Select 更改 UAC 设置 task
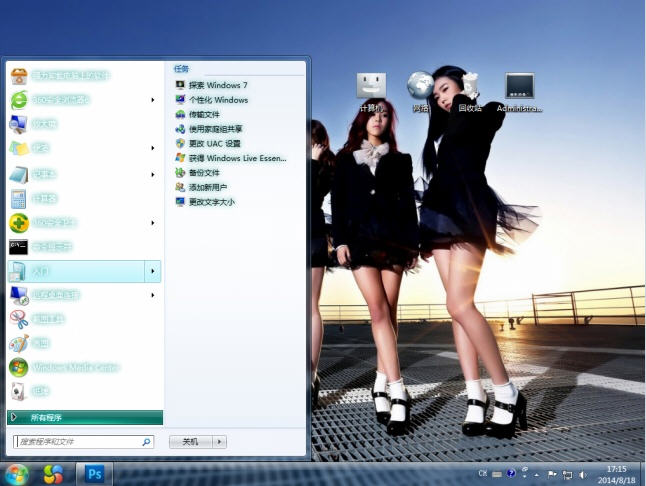 tap(214, 143)
